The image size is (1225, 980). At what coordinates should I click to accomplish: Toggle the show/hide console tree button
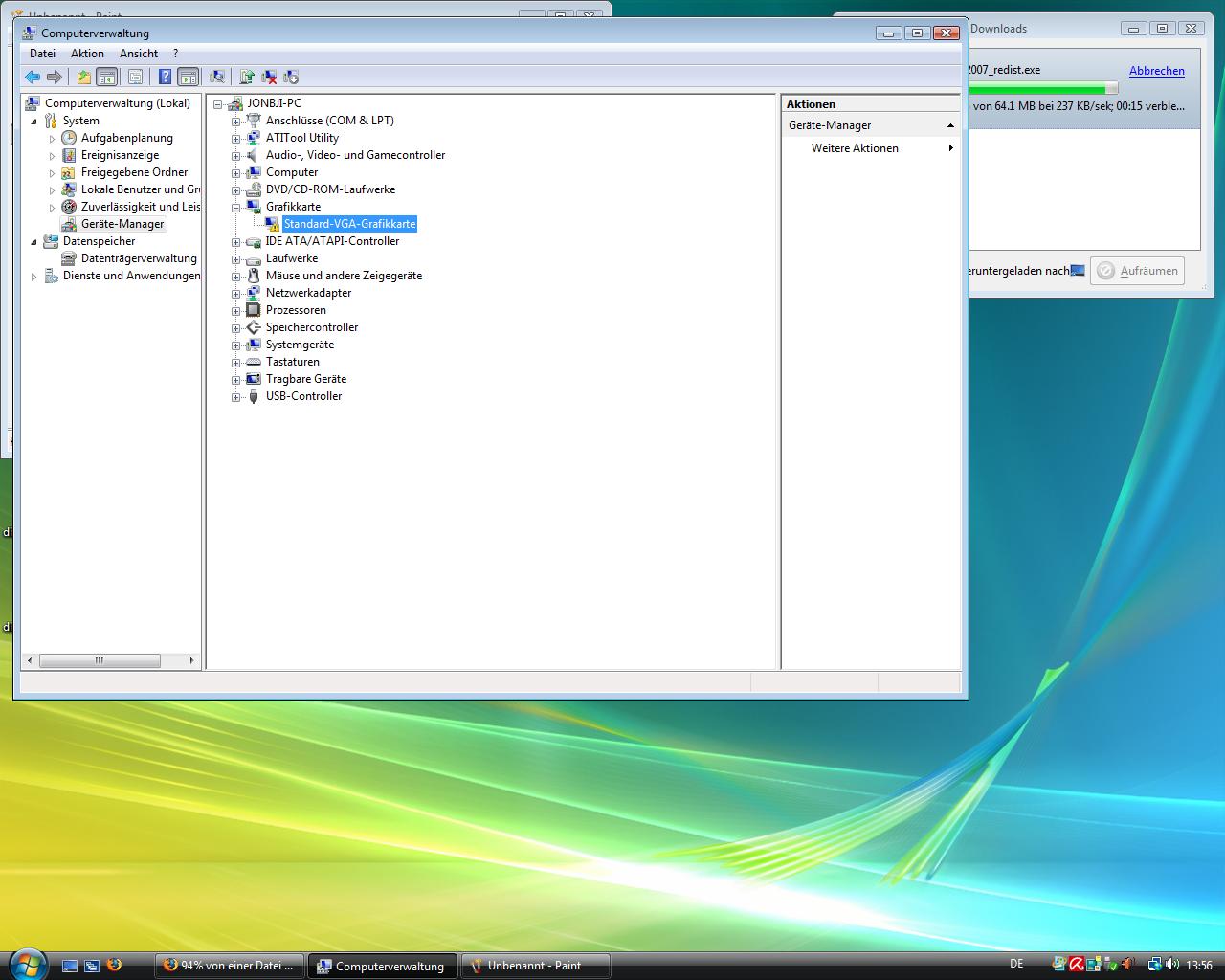107,77
